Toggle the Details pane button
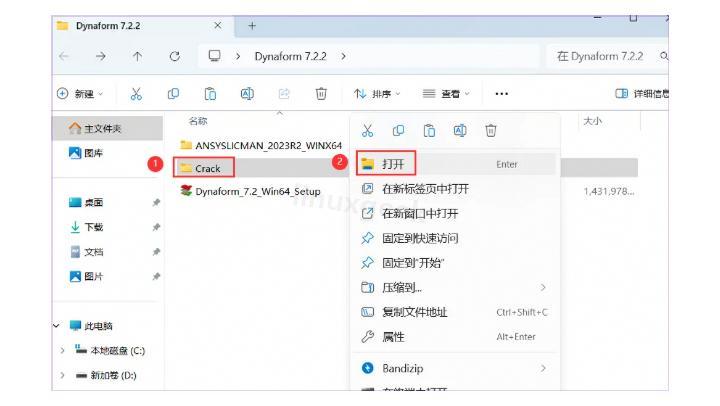 tap(641, 94)
